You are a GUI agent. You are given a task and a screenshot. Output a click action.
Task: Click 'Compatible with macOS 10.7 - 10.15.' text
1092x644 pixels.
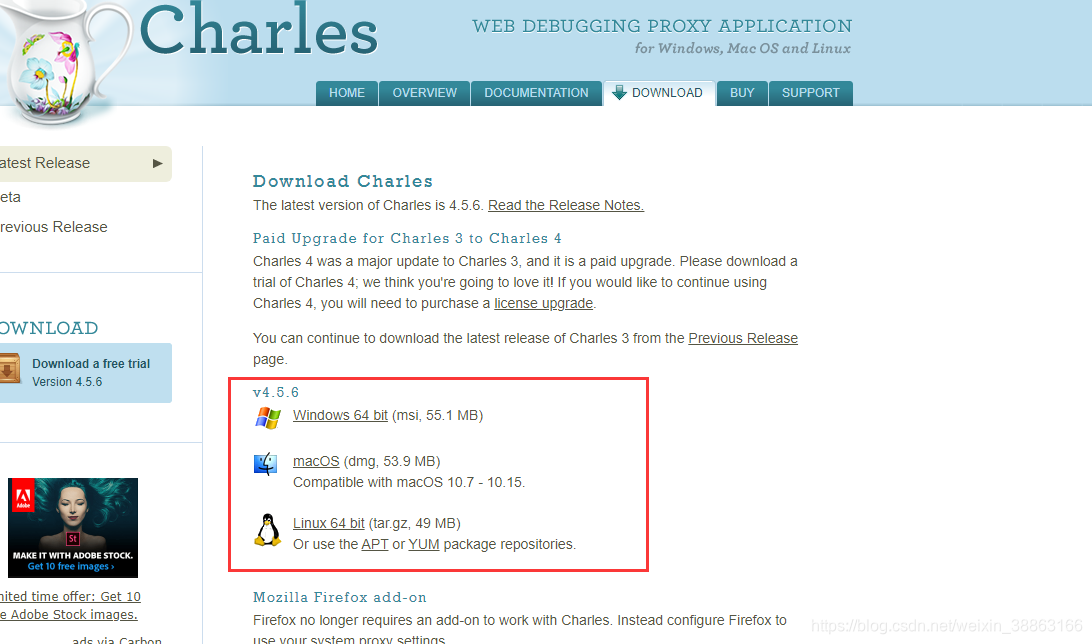coord(410,482)
